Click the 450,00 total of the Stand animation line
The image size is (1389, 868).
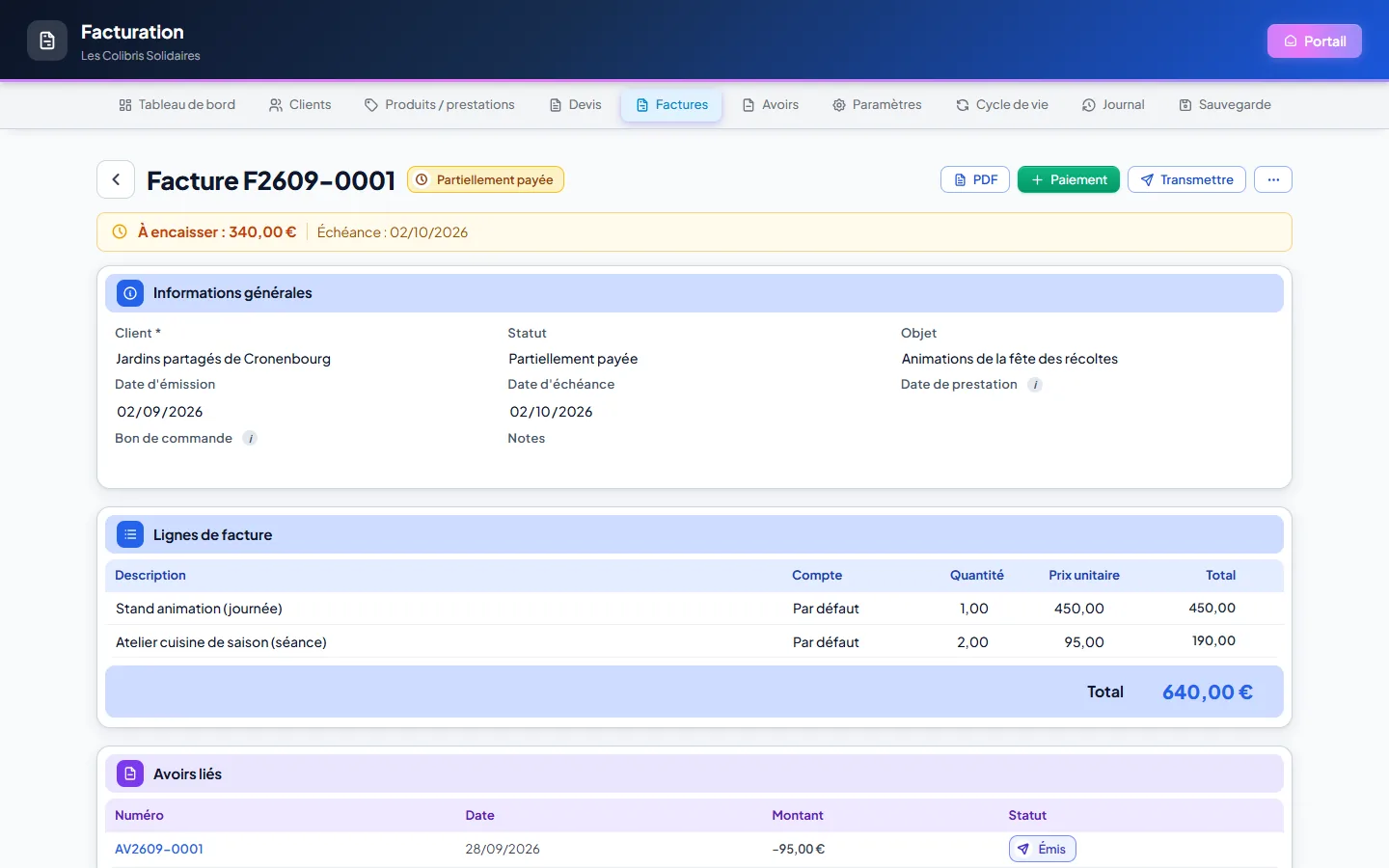coord(1212,608)
